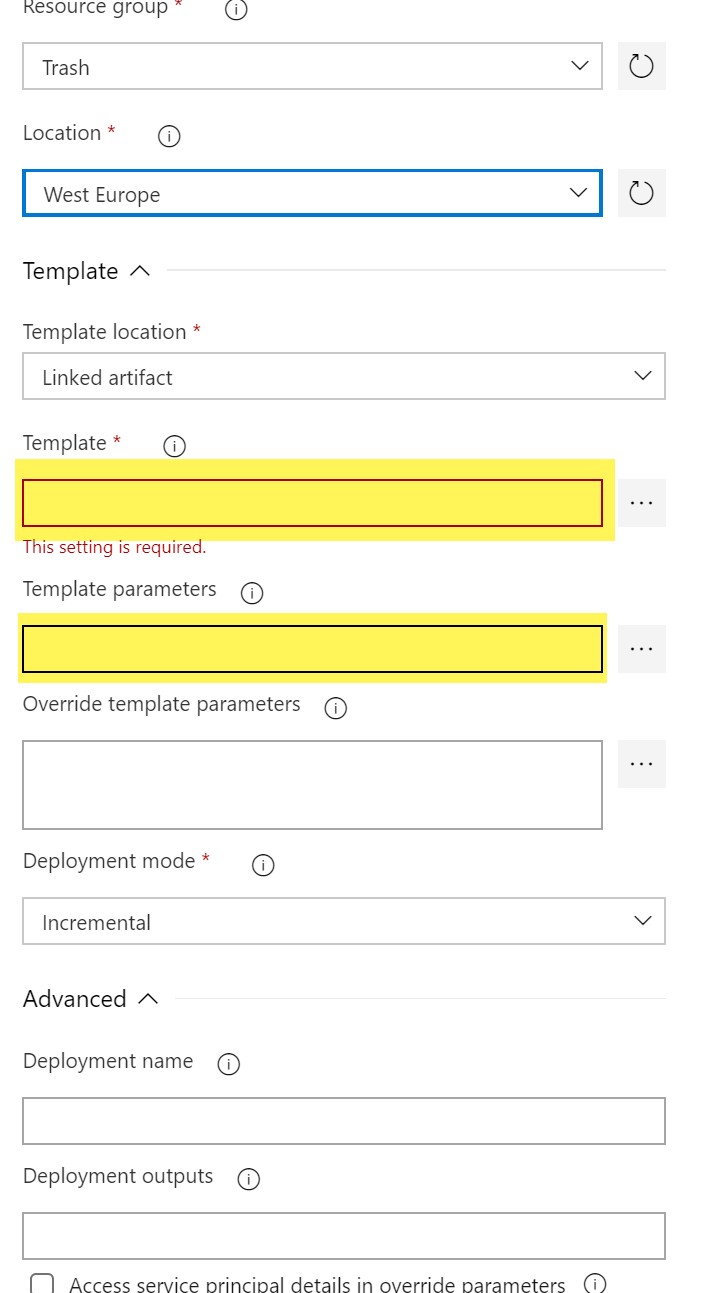The image size is (702, 1293).
Task: Open the Override template parameters editor
Action: coord(641,764)
